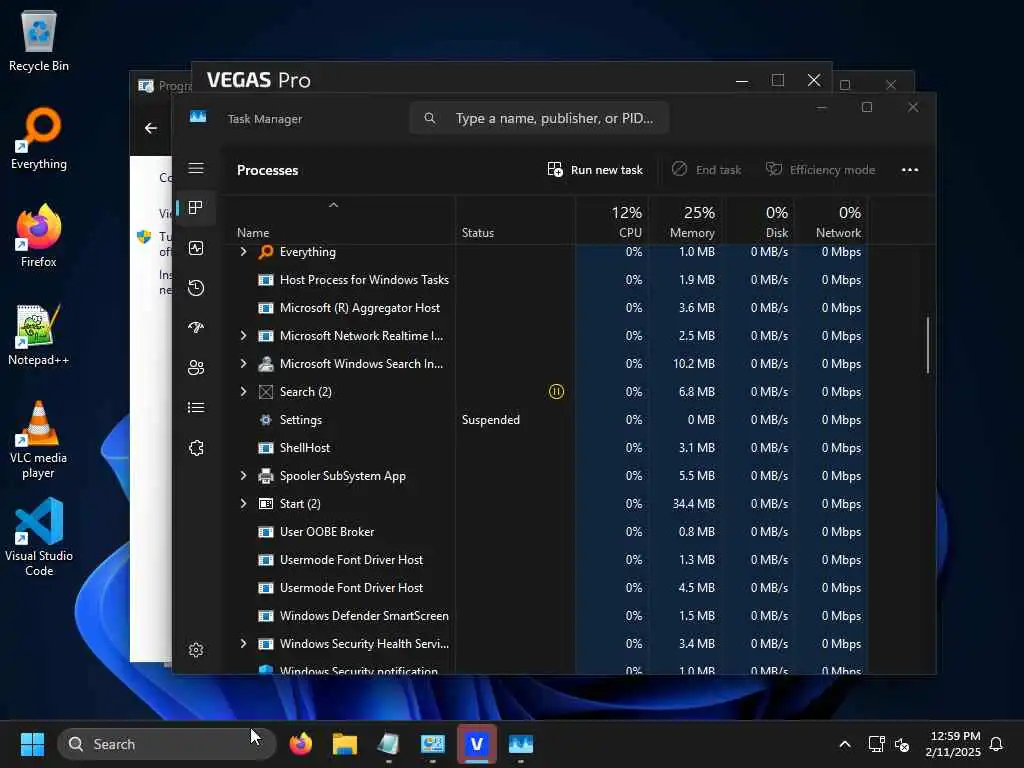Open Everything desktop shortcut

(39, 139)
